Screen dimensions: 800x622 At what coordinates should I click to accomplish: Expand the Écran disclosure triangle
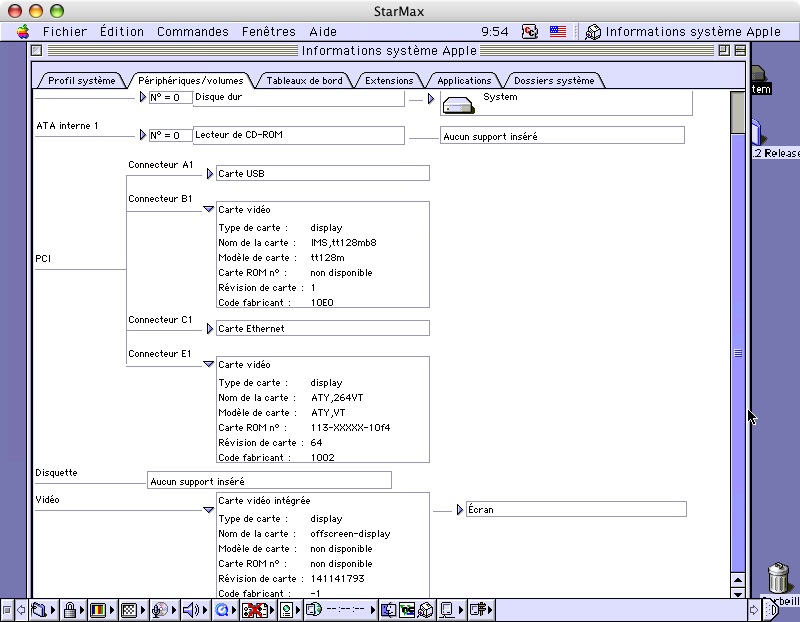click(460, 510)
